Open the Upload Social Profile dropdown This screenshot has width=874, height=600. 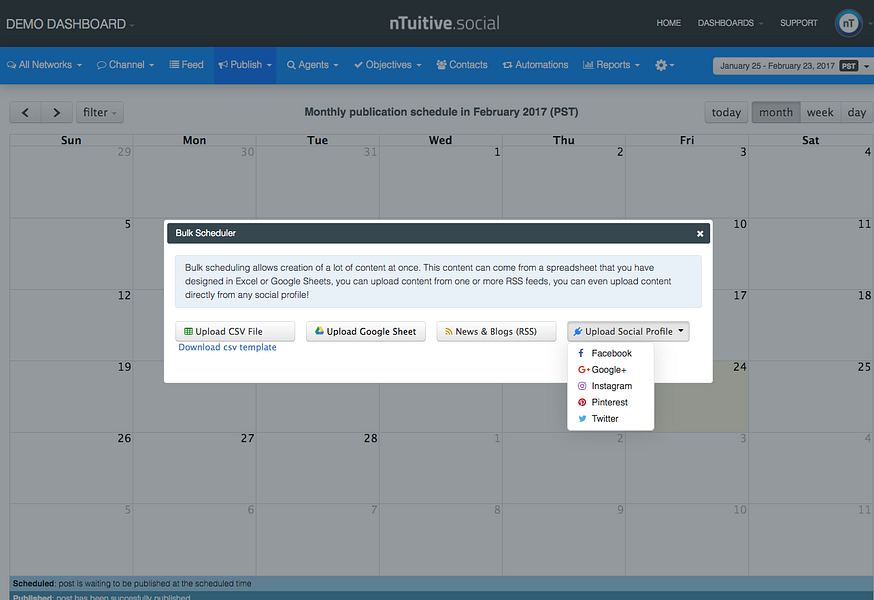(x=628, y=331)
